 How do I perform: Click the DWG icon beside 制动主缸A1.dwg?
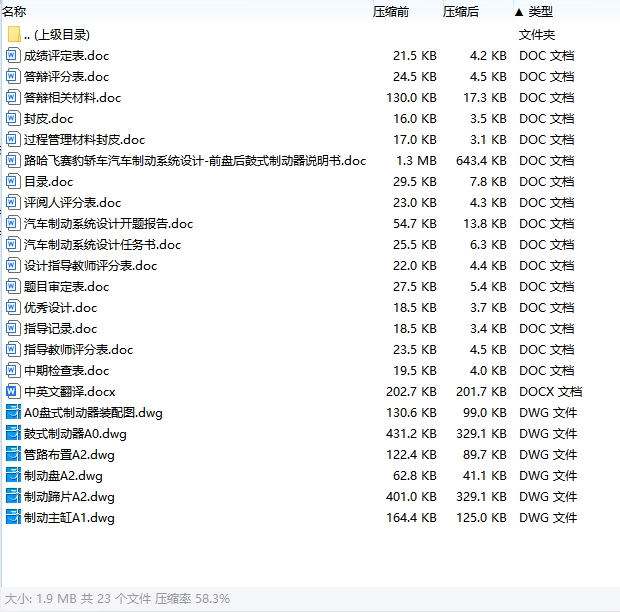(x=13, y=517)
